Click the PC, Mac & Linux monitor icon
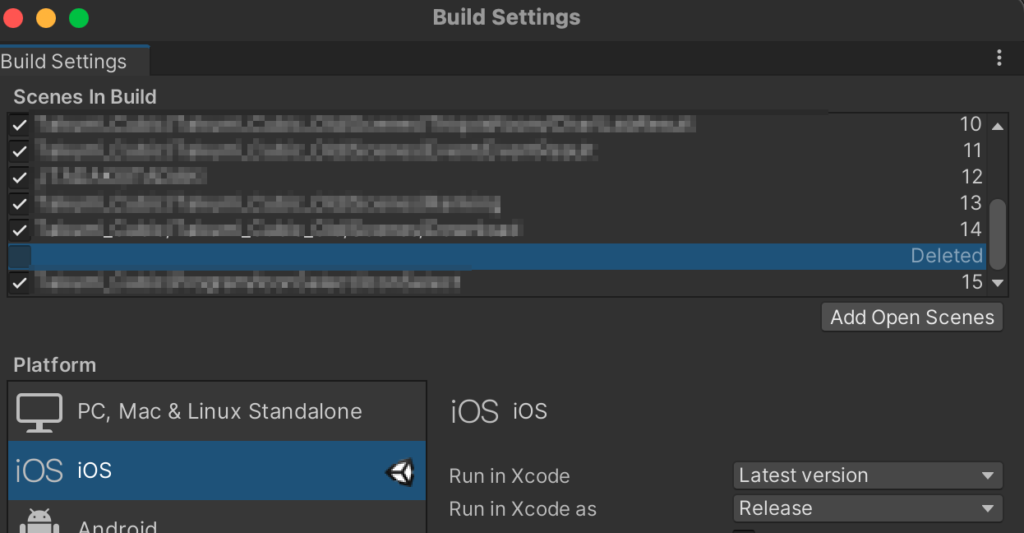The image size is (1024, 533). click(39, 412)
